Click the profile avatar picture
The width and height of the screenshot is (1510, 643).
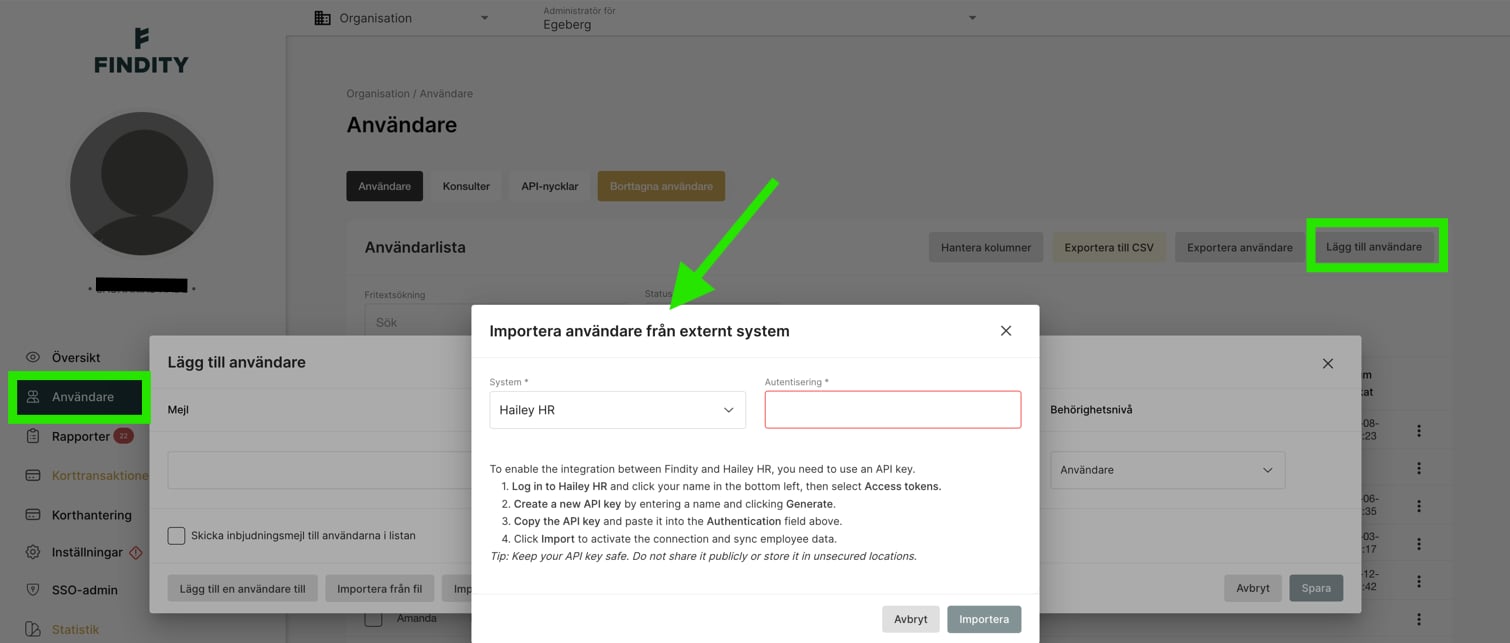tap(141, 184)
